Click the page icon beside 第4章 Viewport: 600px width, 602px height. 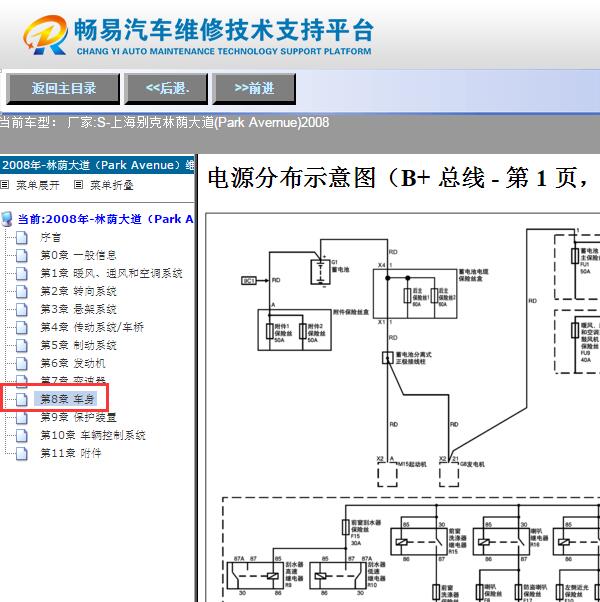22,328
